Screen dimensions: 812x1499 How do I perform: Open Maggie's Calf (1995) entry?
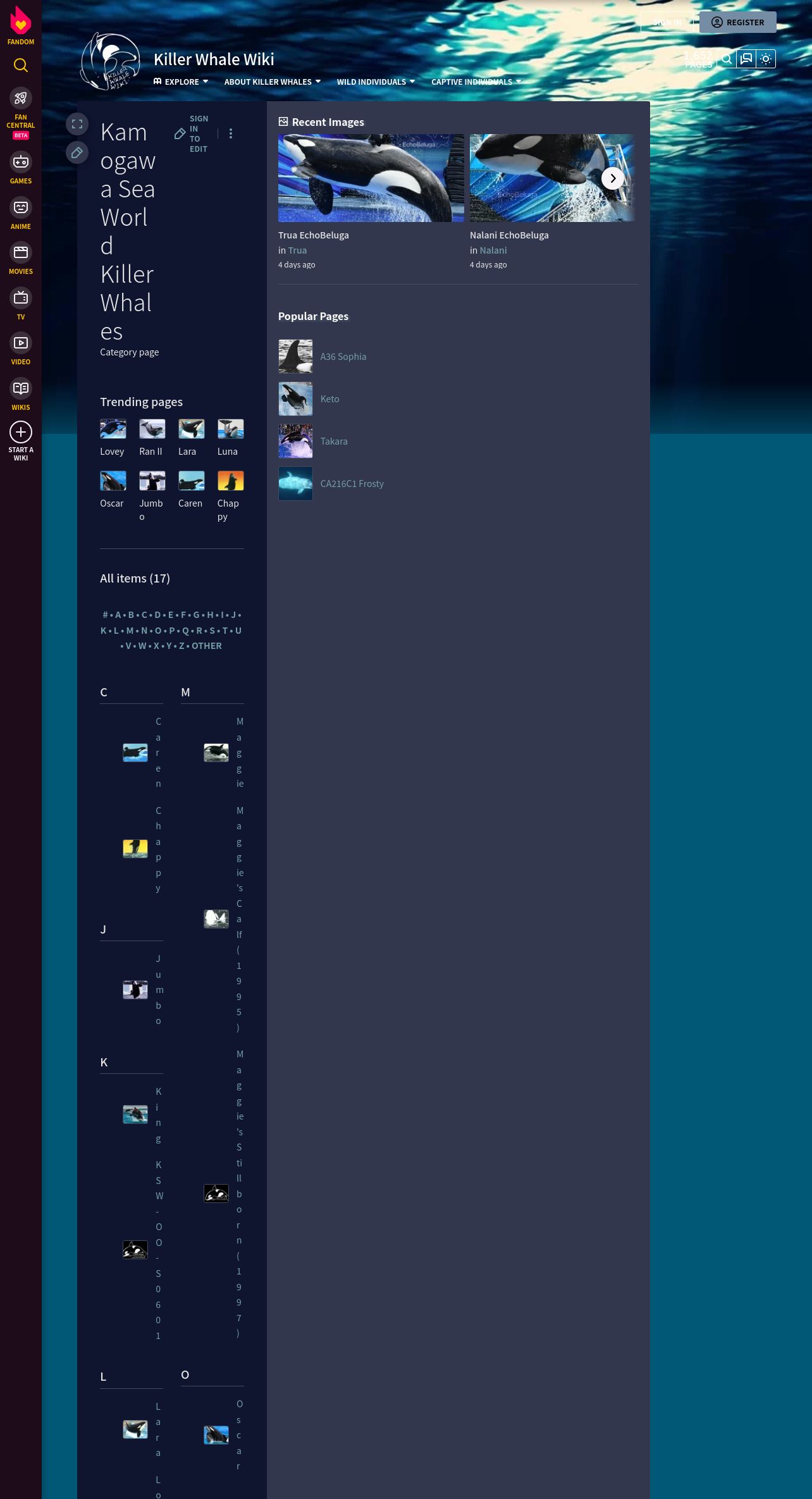pyautogui.click(x=240, y=919)
